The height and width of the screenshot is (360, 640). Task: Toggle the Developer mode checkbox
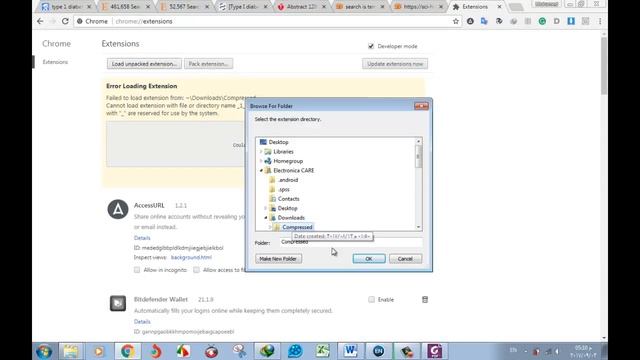point(371,46)
